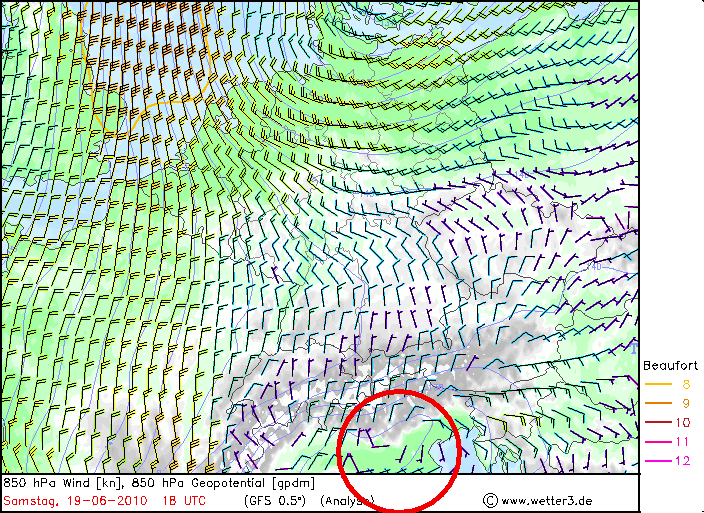Viewport: 704px width, 513px height.
Task: Select the red date Samstag, 19-06-2010
Action: [75, 501]
